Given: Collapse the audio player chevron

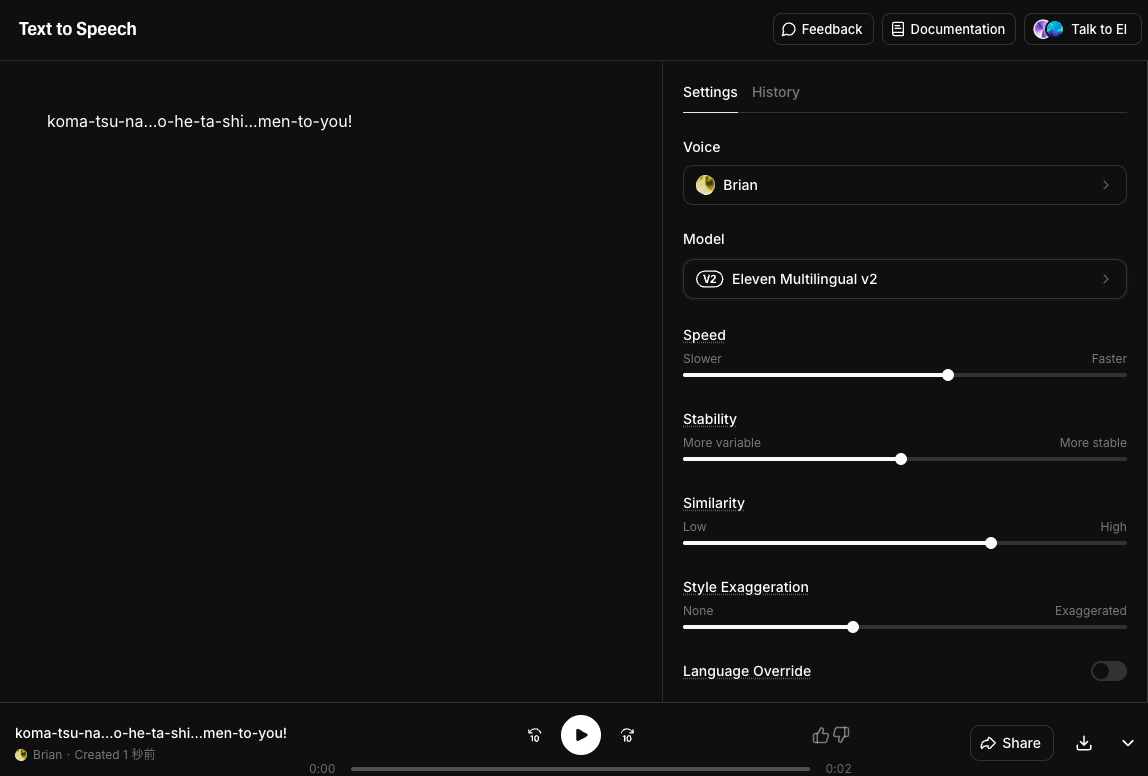Looking at the screenshot, I should 1128,743.
